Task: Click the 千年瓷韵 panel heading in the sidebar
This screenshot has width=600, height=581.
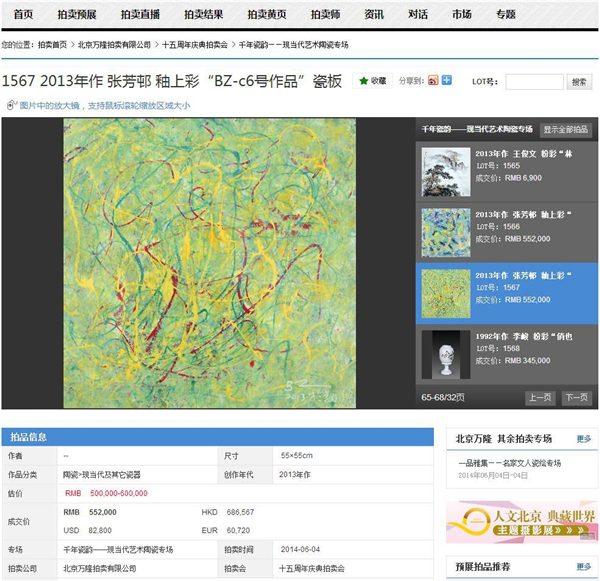Action: pyautogui.click(x=477, y=129)
